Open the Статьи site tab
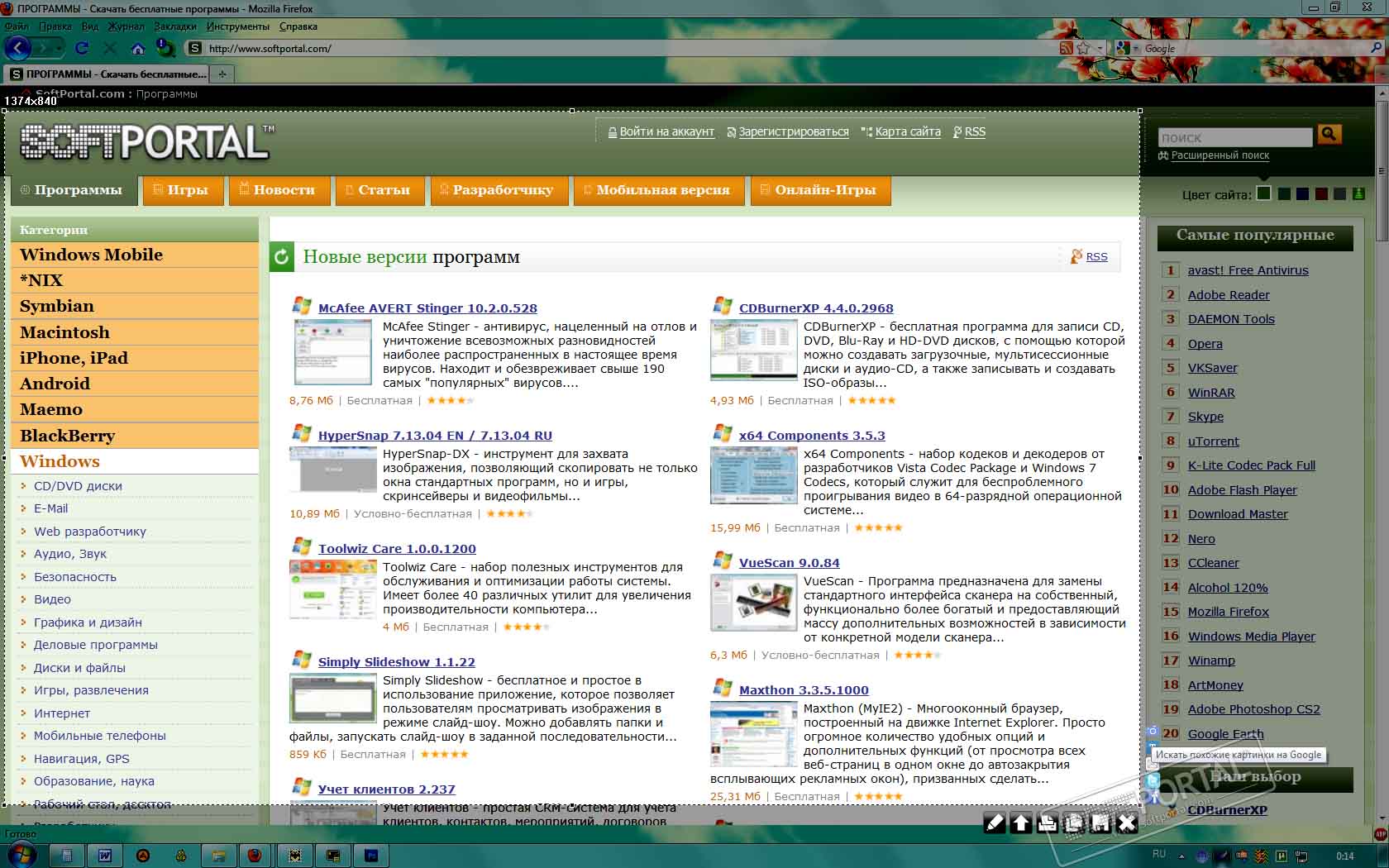The height and width of the screenshot is (868, 1389). (x=379, y=190)
